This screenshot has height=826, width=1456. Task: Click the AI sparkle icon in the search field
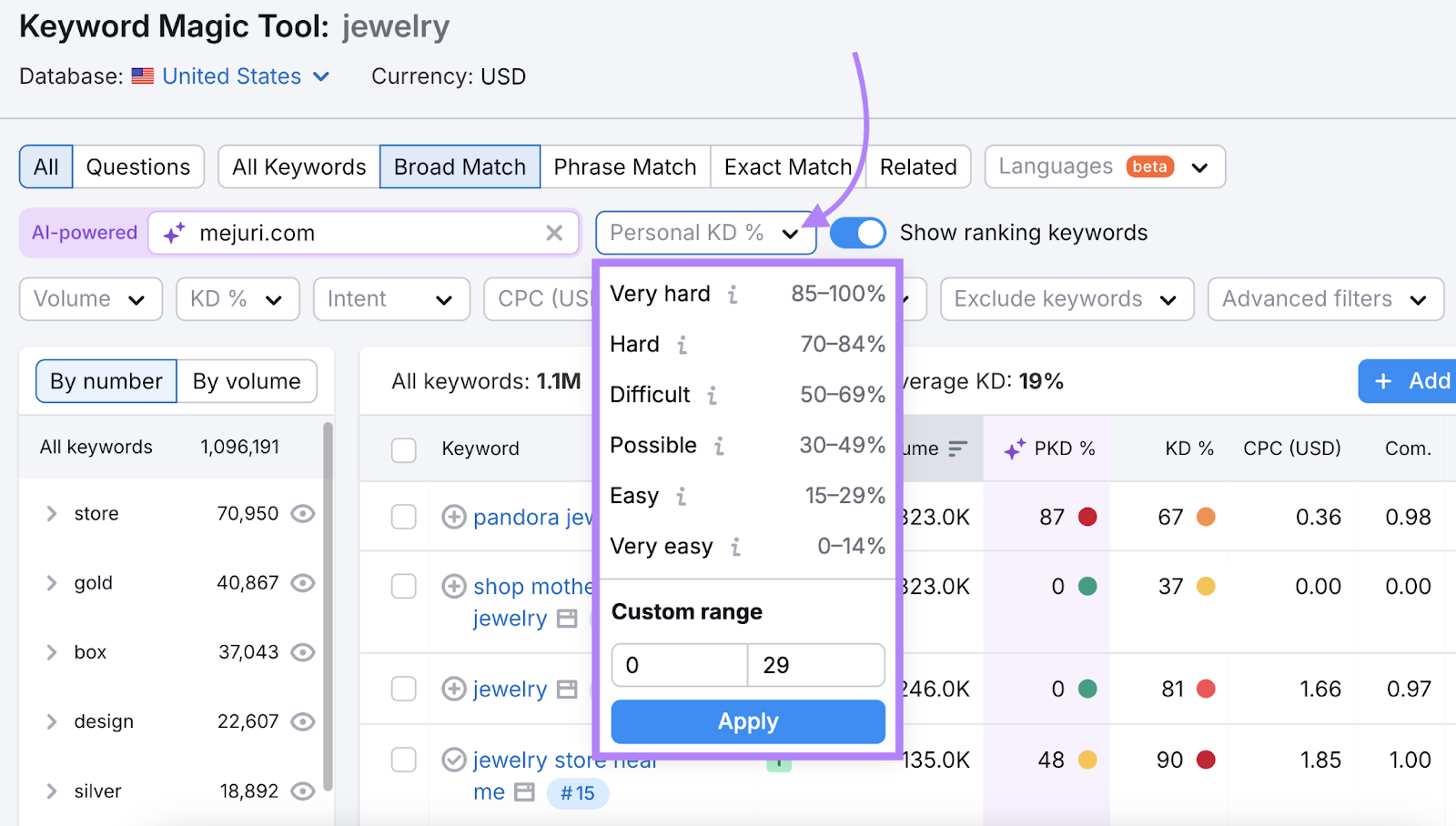(175, 233)
